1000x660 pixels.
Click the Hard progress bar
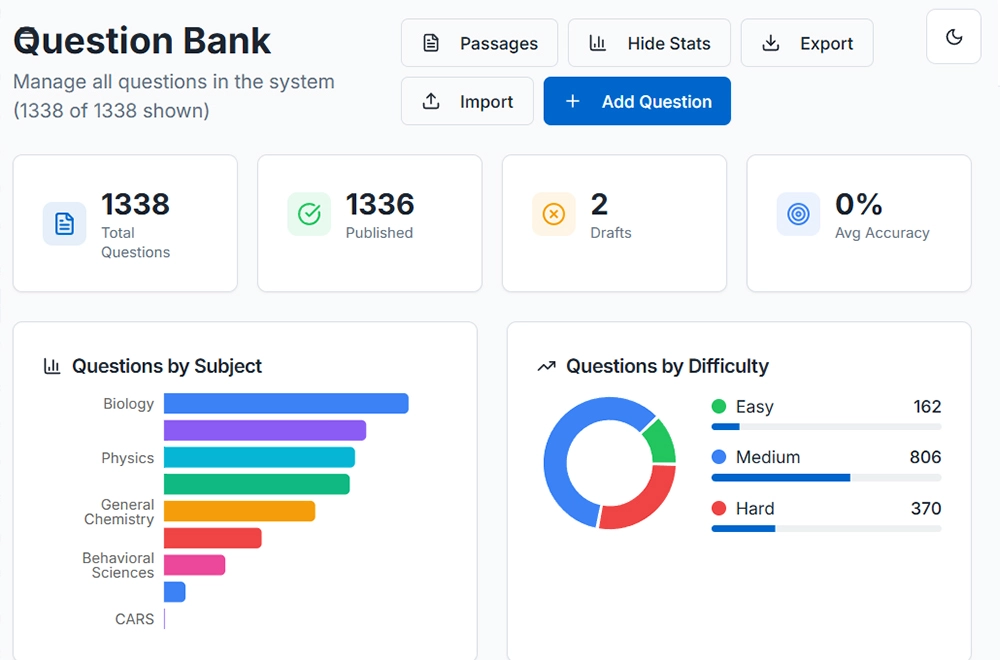827,529
